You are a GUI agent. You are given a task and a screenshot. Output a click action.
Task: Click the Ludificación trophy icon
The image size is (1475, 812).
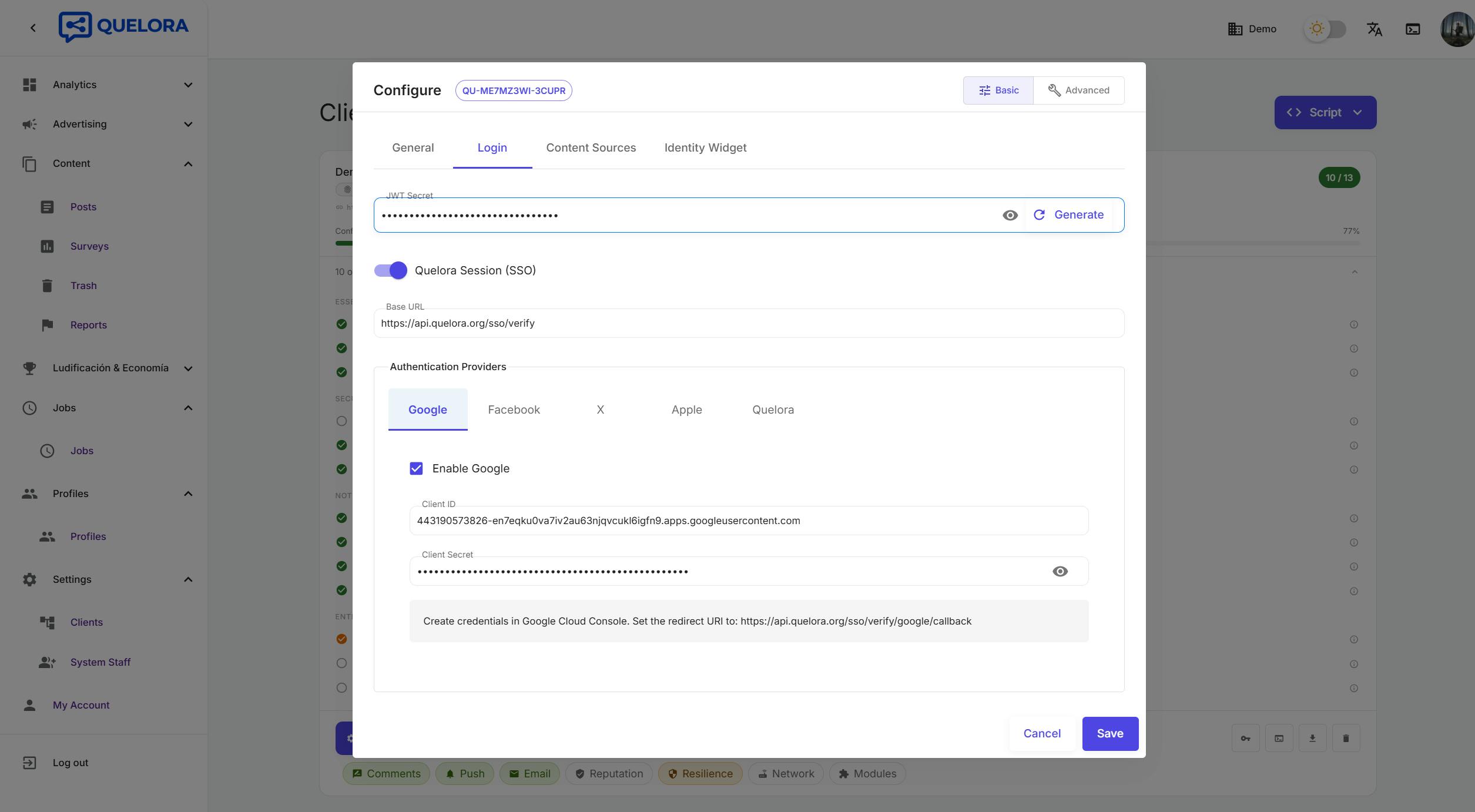(x=29, y=368)
